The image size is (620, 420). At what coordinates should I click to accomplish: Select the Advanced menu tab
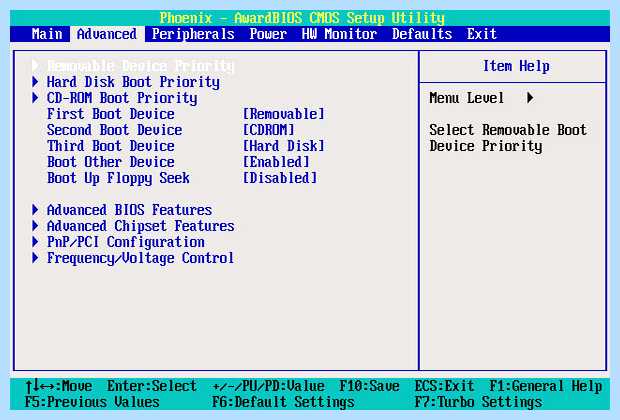click(x=107, y=34)
